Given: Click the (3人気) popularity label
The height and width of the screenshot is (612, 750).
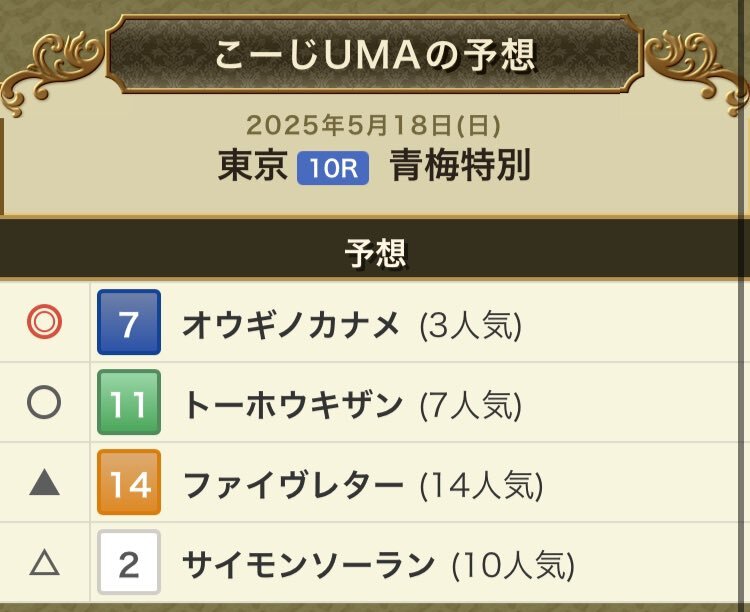Looking at the screenshot, I should point(470,326).
